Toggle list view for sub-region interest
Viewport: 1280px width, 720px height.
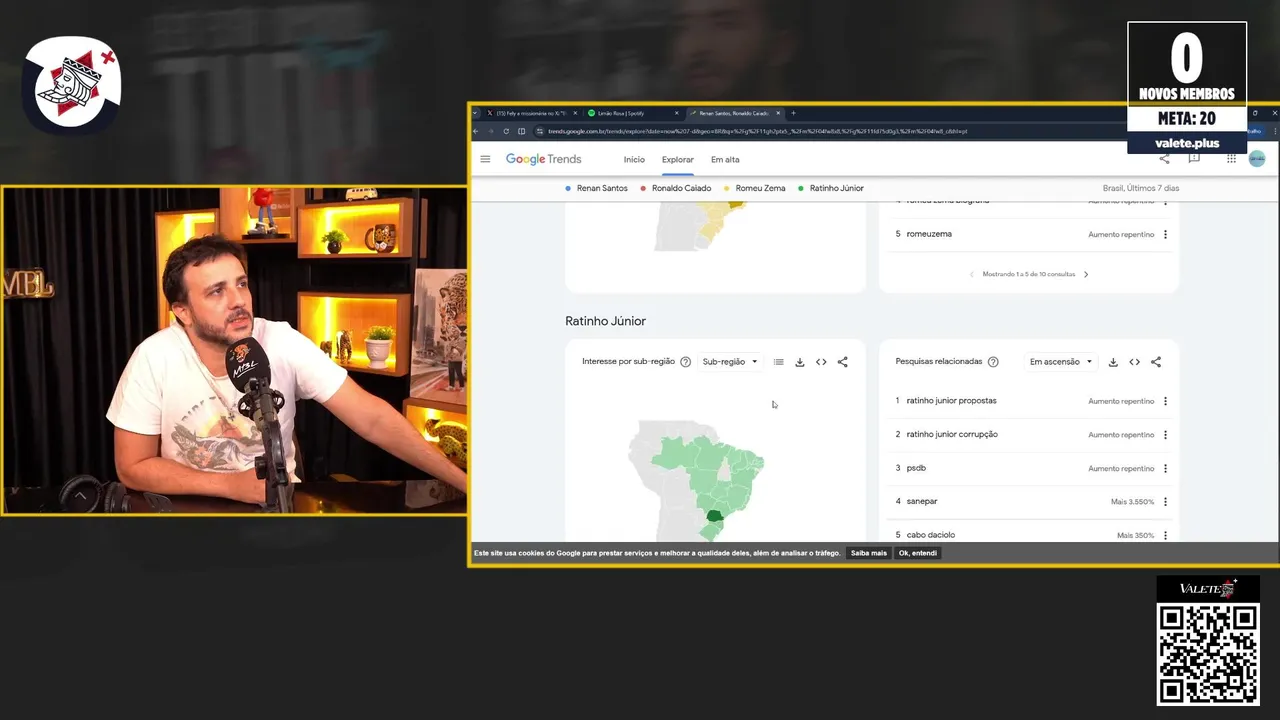(x=778, y=362)
